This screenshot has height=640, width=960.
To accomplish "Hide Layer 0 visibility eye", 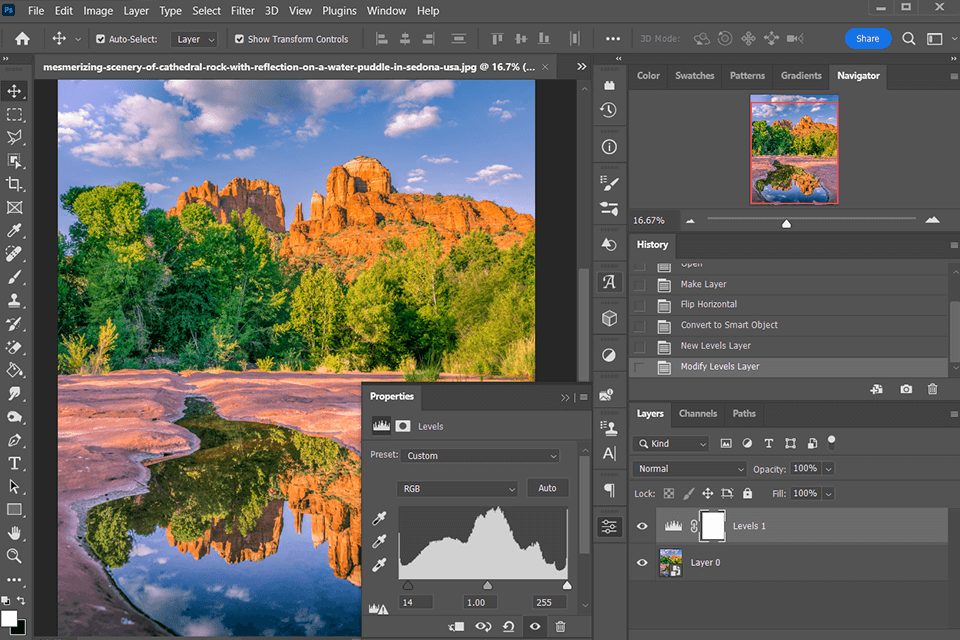I will [x=642, y=563].
